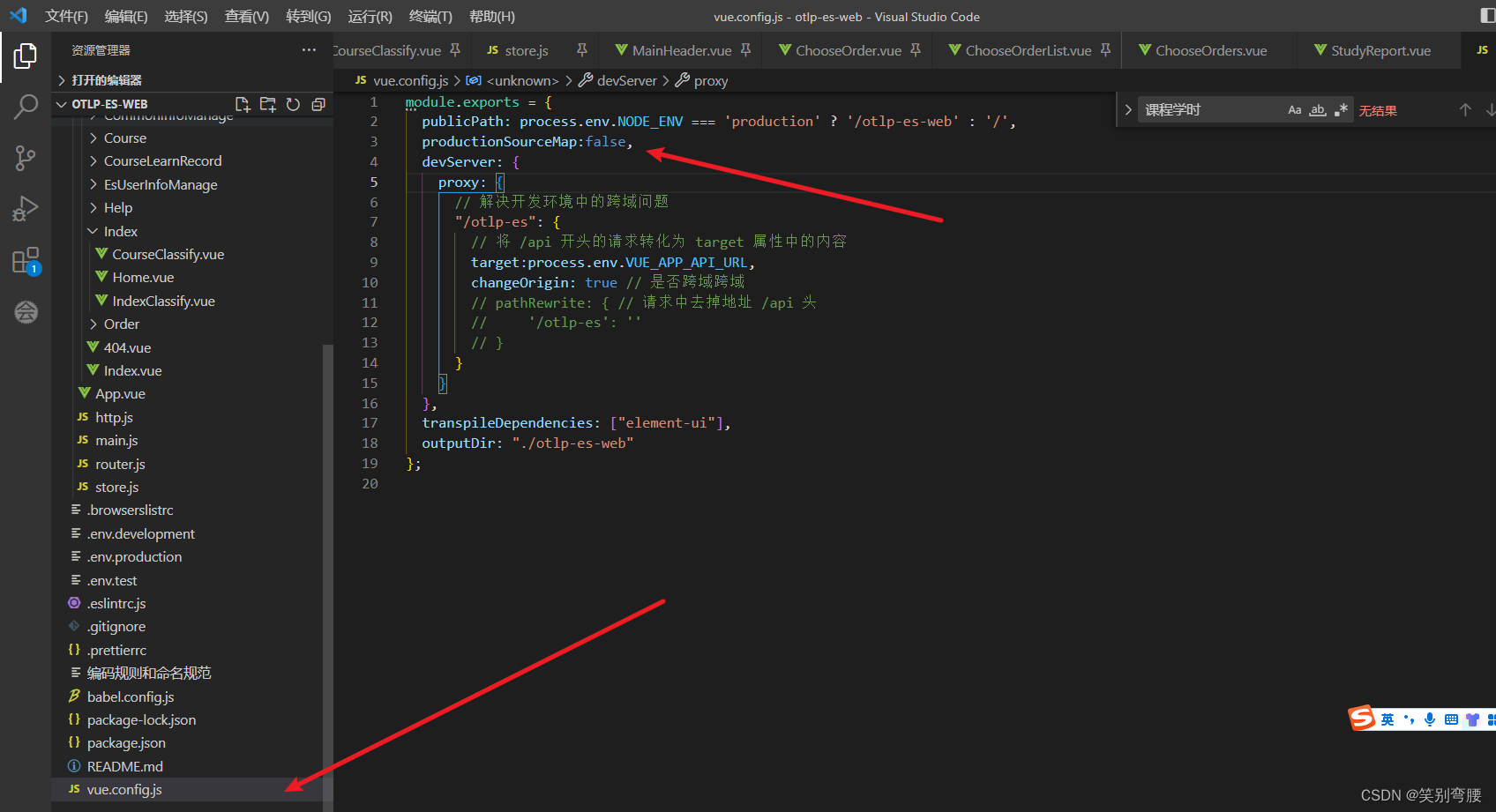Open the 终端(T) menu
This screenshot has height=812, width=1496.
[x=430, y=16]
